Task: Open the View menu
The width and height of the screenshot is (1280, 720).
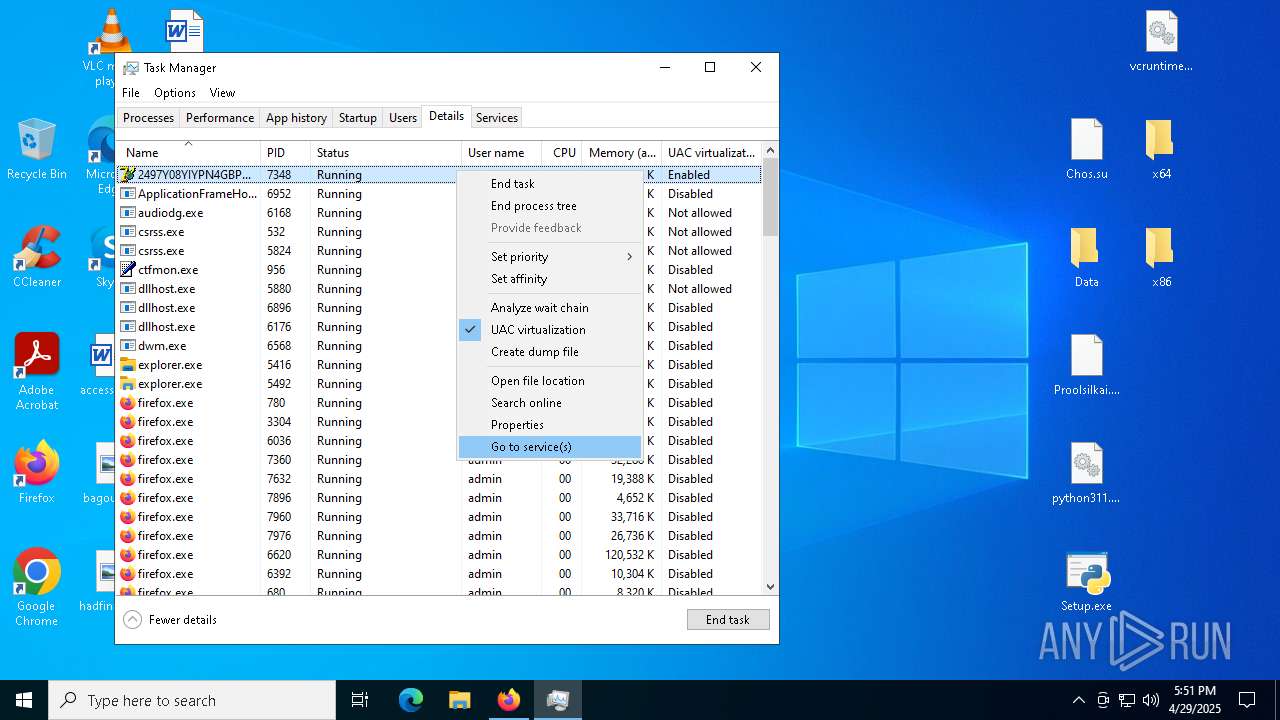Action: pos(222,93)
